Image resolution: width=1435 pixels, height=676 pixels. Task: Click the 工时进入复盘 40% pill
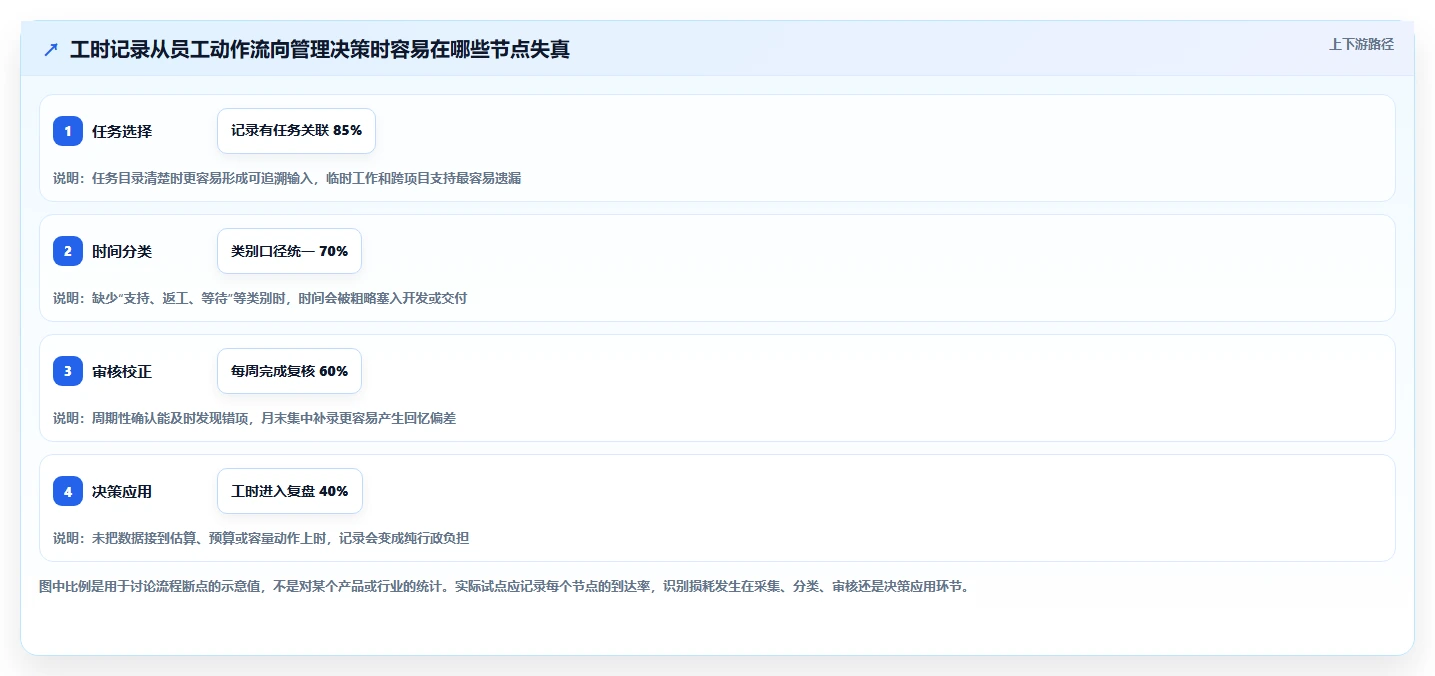(x=290, y=491)
